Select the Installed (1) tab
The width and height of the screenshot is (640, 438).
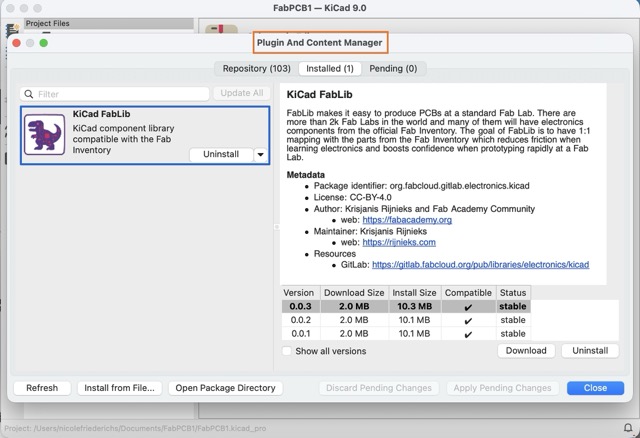click(x=330, y=69)
